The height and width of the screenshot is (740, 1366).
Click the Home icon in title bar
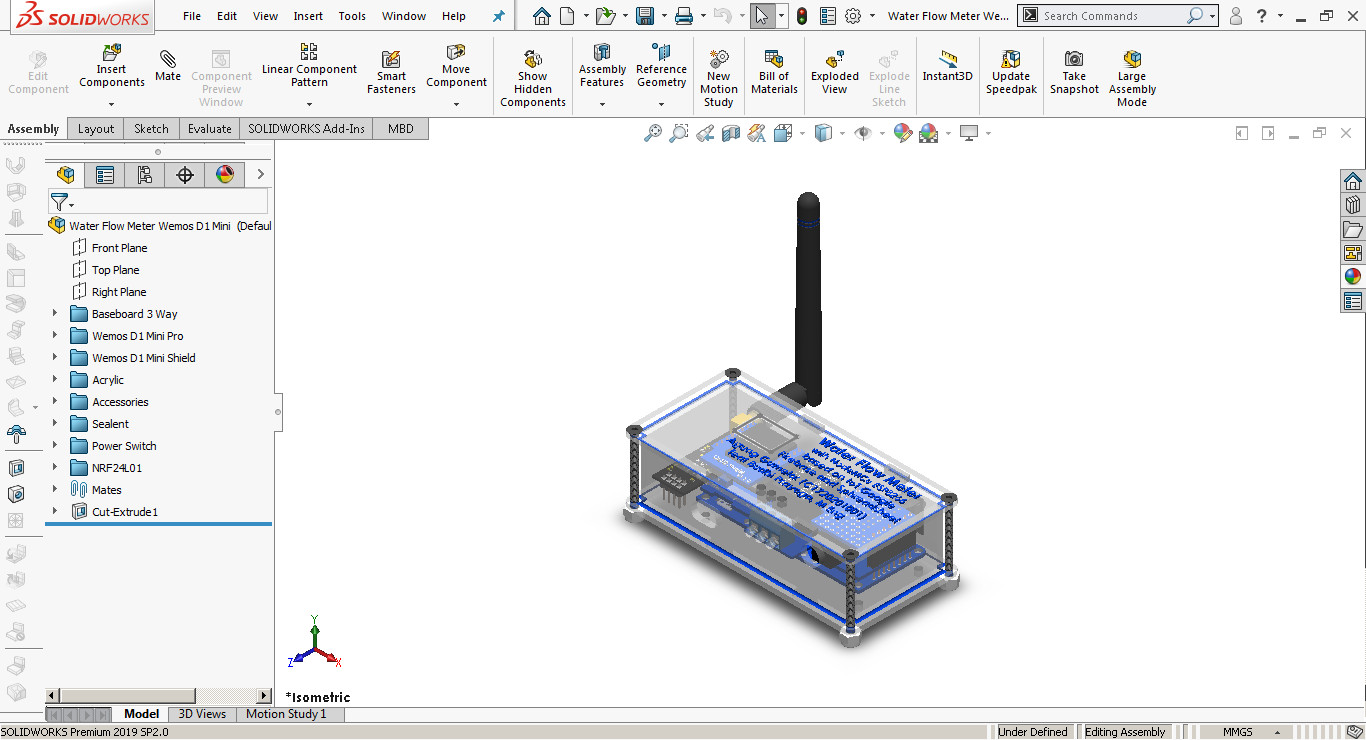541,16
